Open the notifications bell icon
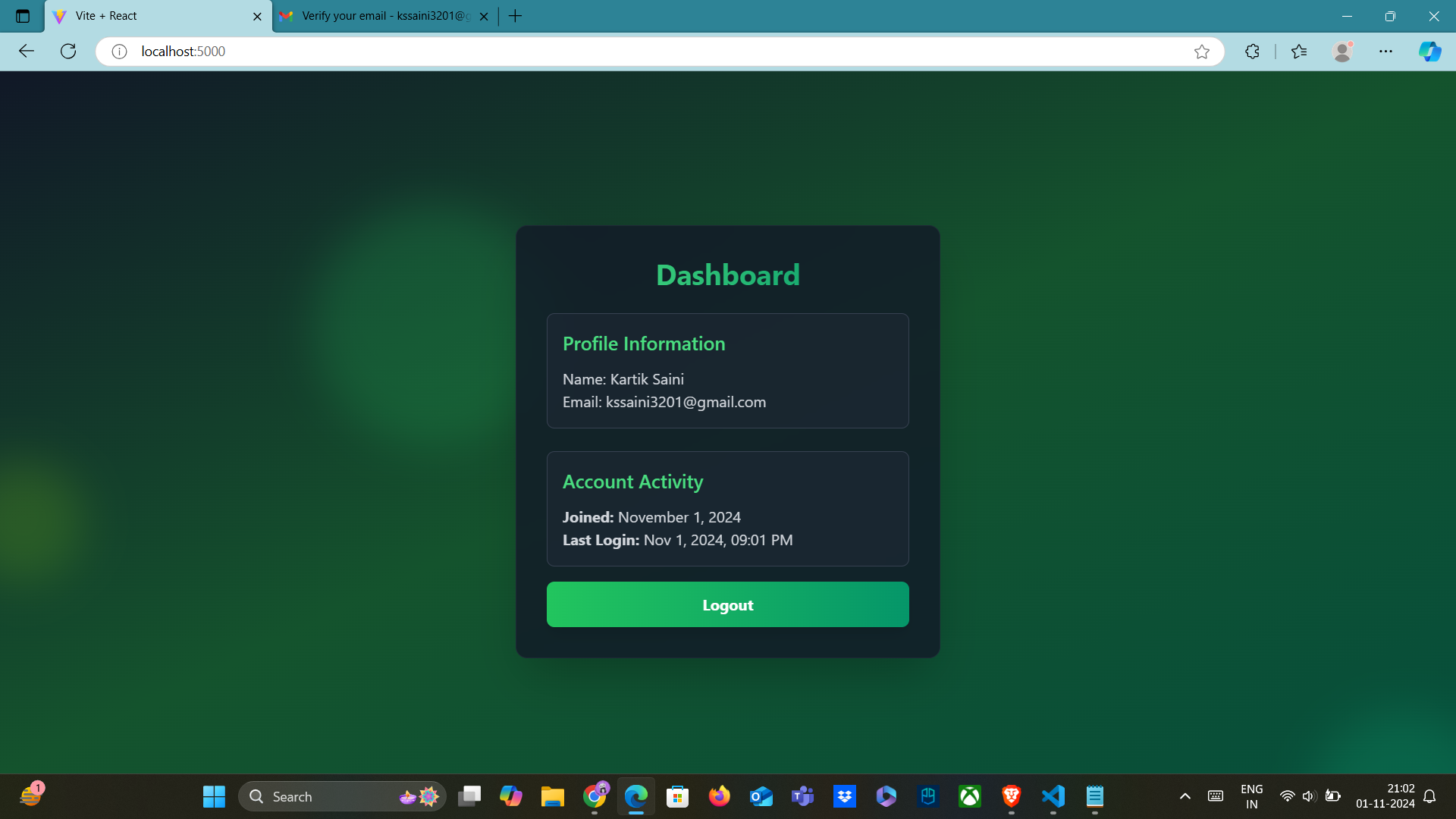The width and height of the screenshot is (1456, 819). click(1429, 796)
